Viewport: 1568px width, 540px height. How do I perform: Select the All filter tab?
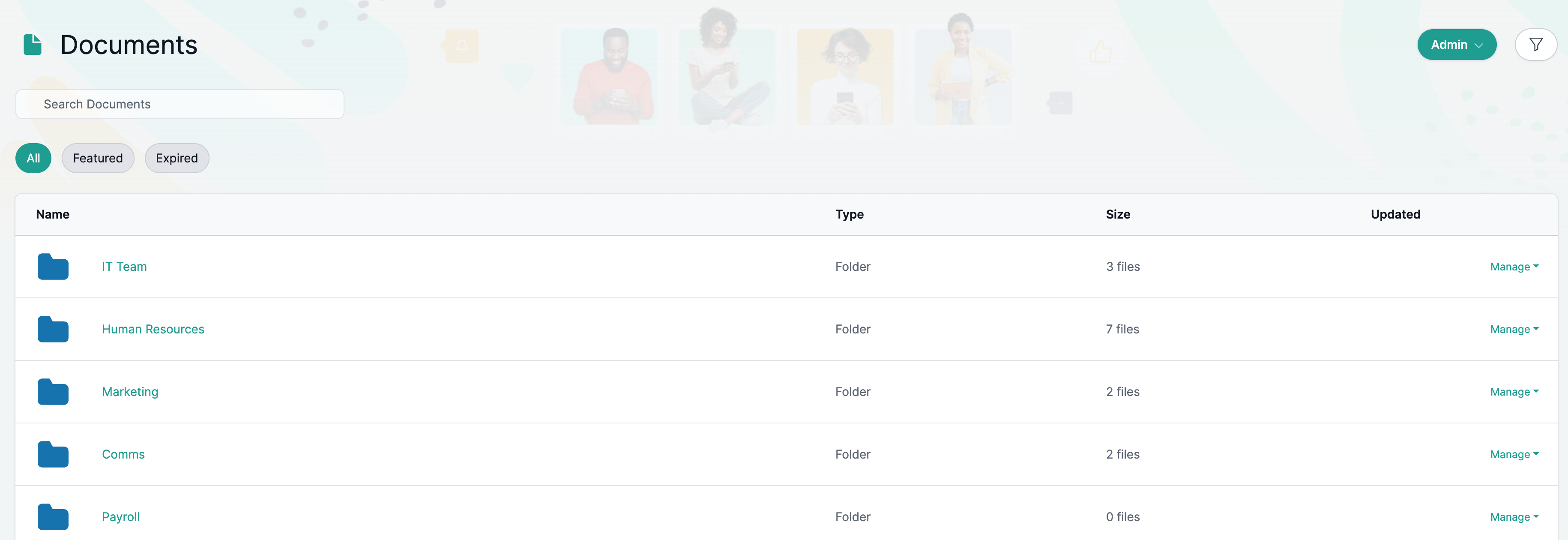(33, 158)
